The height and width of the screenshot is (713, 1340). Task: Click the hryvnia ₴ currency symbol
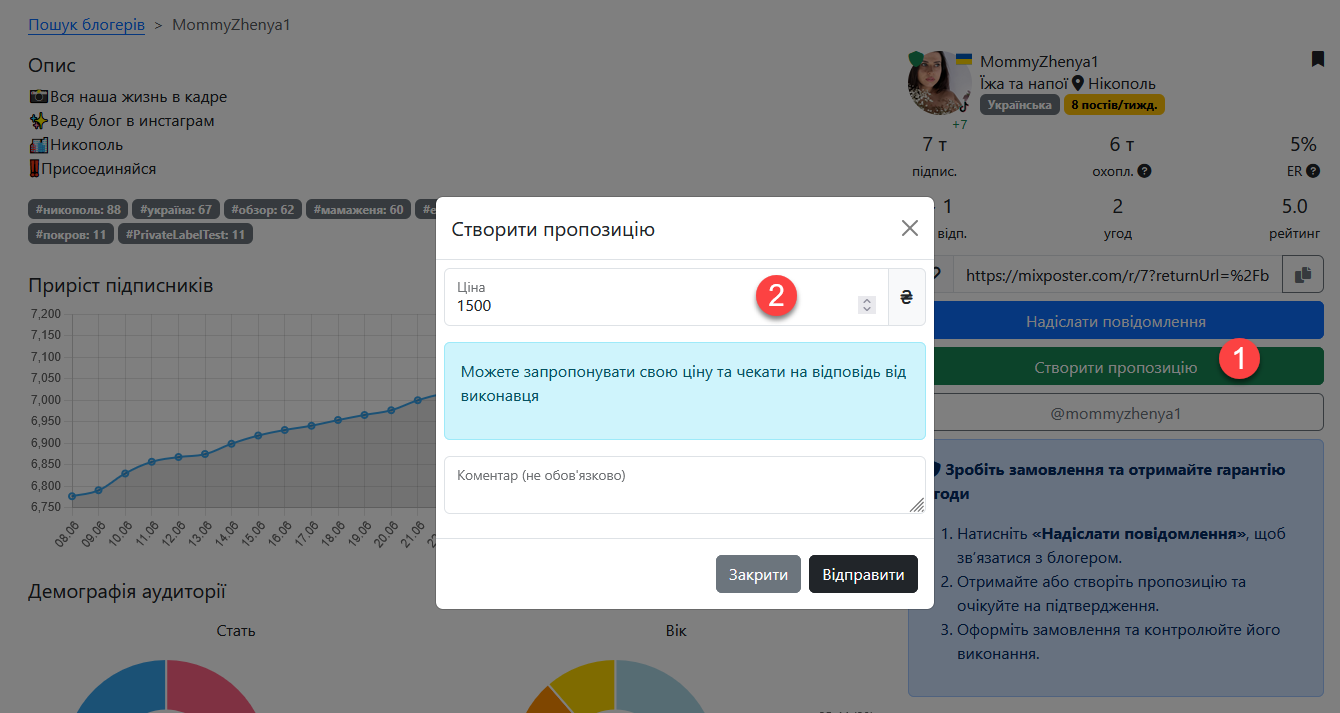click(906, 297)
